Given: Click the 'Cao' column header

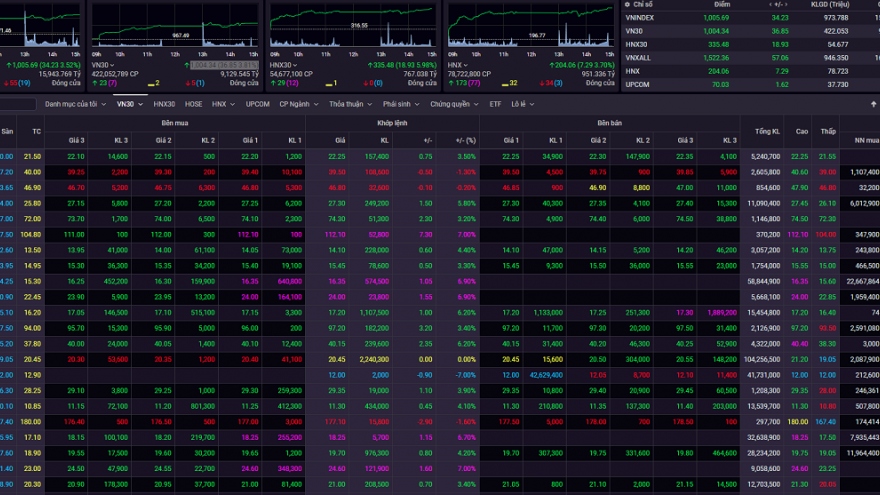Looking at the screenshot, I should [801, 131].
